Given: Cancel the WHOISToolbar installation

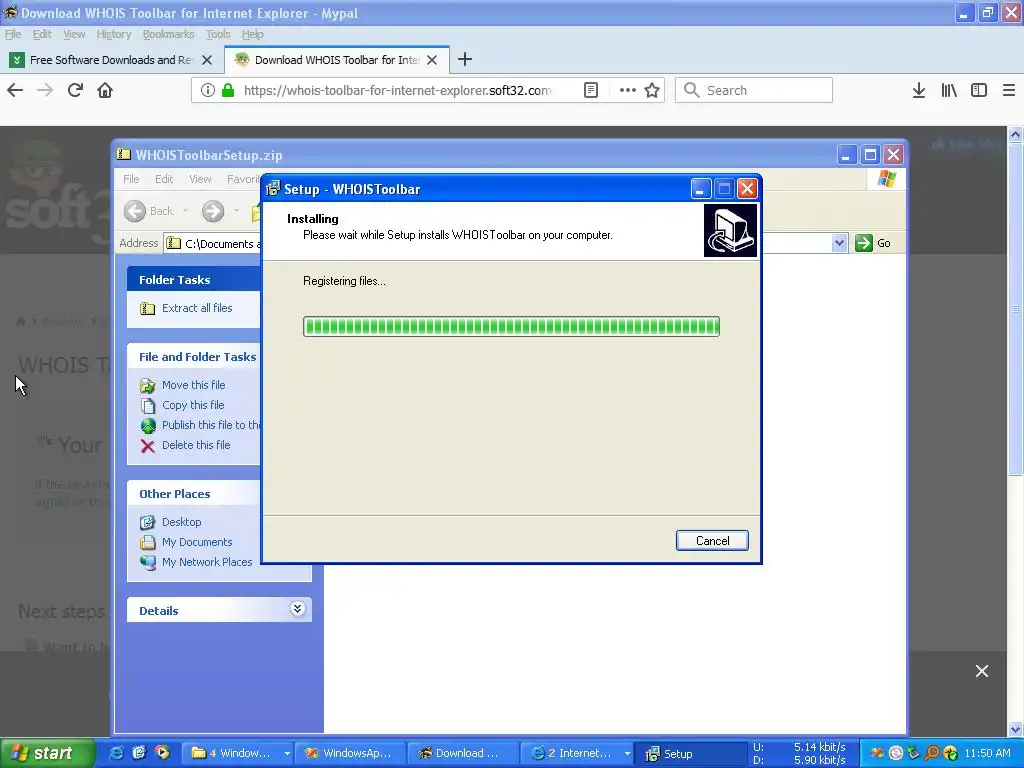Looking at the screenshot, I should click(x=712, y=541).
